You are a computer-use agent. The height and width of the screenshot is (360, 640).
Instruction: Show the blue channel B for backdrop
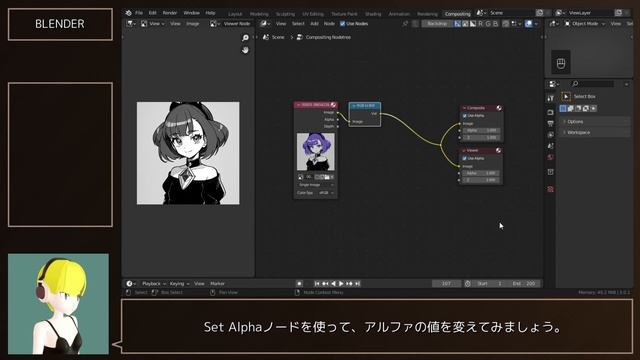tap(496, 24)
